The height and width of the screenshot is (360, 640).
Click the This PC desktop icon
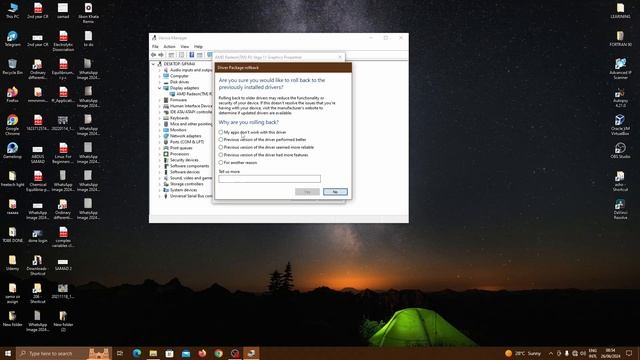(12, 11)
